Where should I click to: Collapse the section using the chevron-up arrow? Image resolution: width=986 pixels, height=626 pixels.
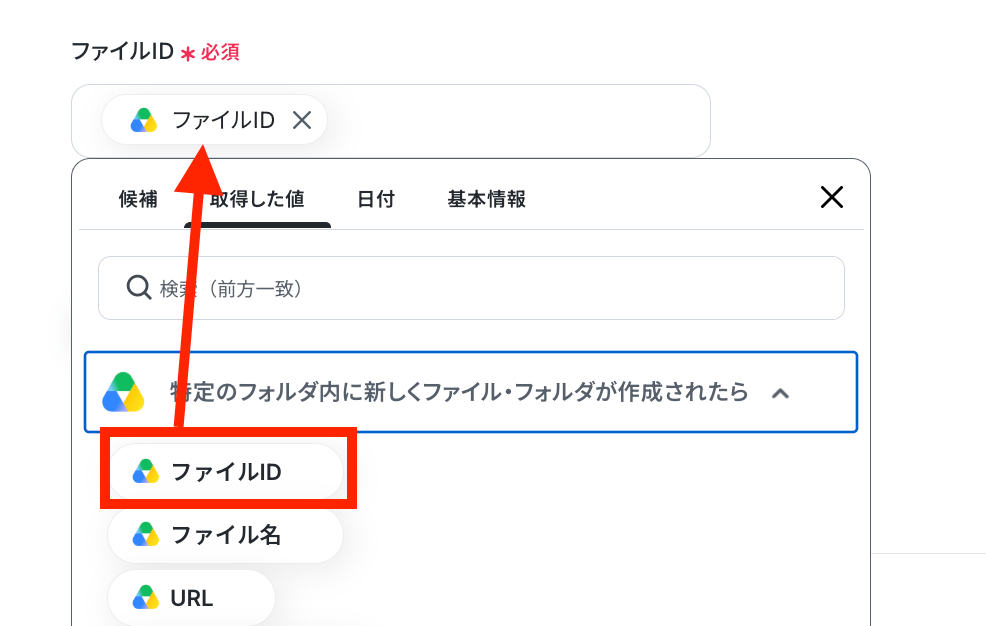(x=780, y=393)
